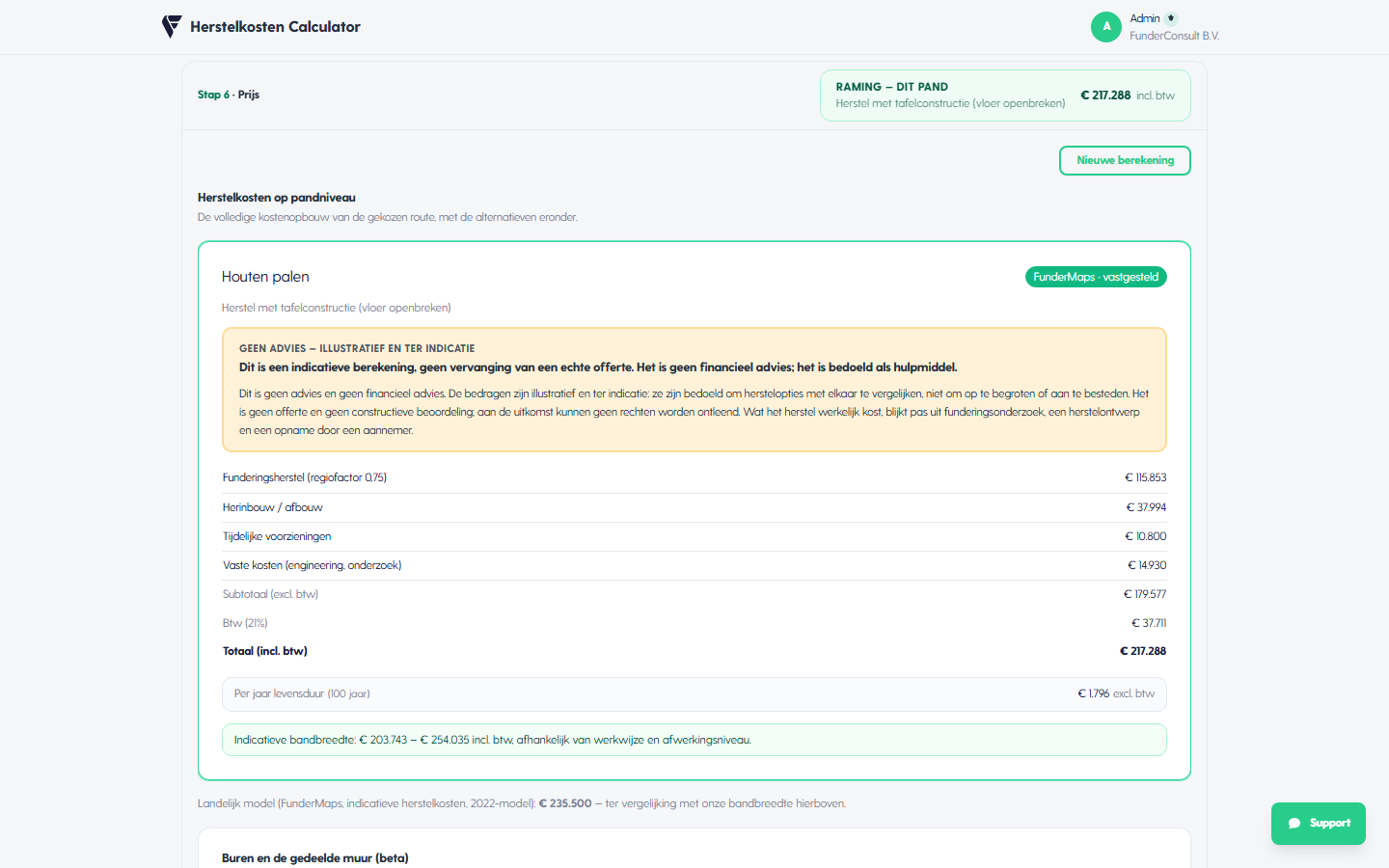Click the Buren en de gedeelde muur (beta) heading
The height and width of the screenshot is (868, 1389).
coord(315,858)
